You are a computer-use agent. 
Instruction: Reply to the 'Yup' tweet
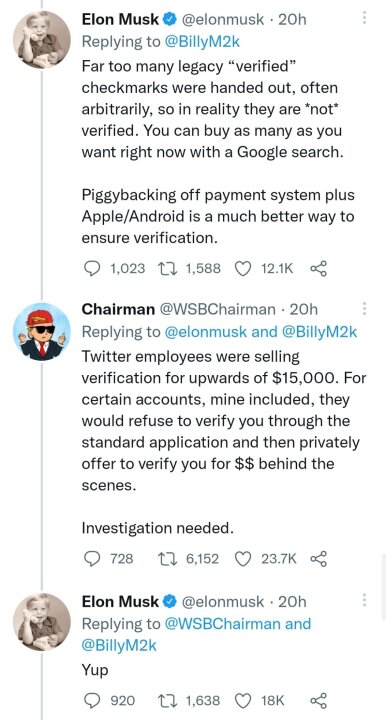[x=93, y=701]
